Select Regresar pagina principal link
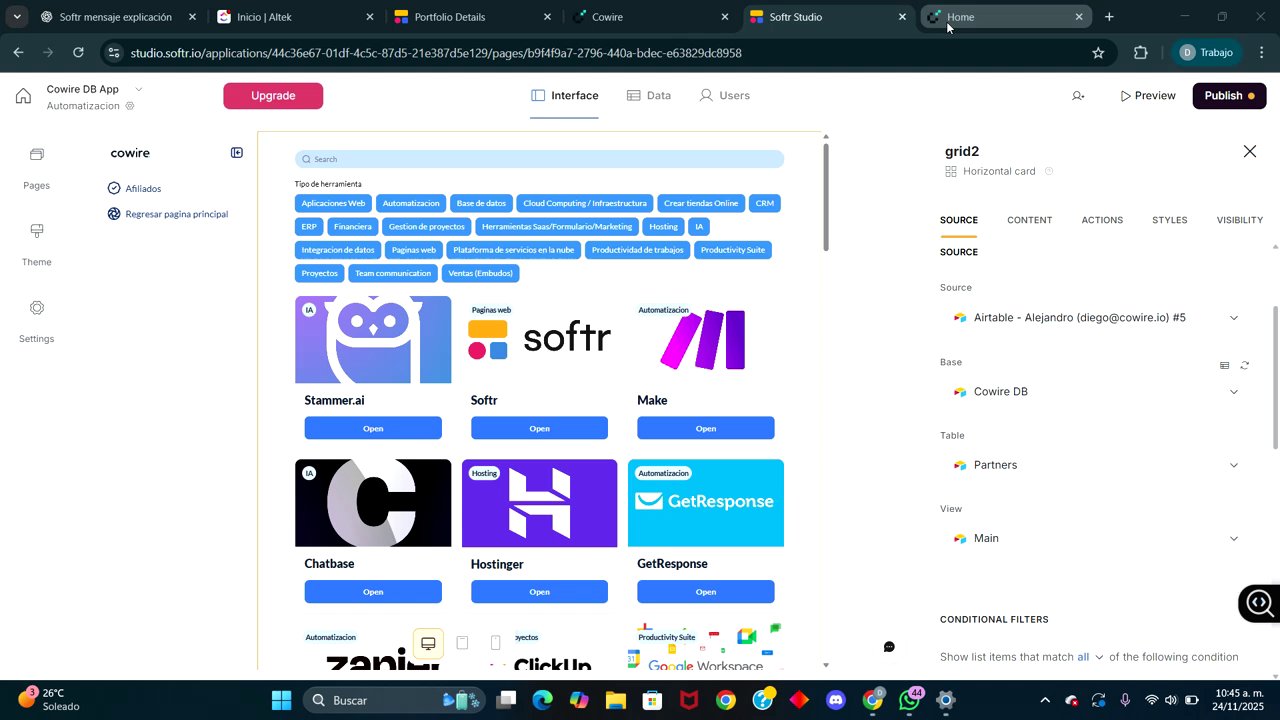 [168, 214]
